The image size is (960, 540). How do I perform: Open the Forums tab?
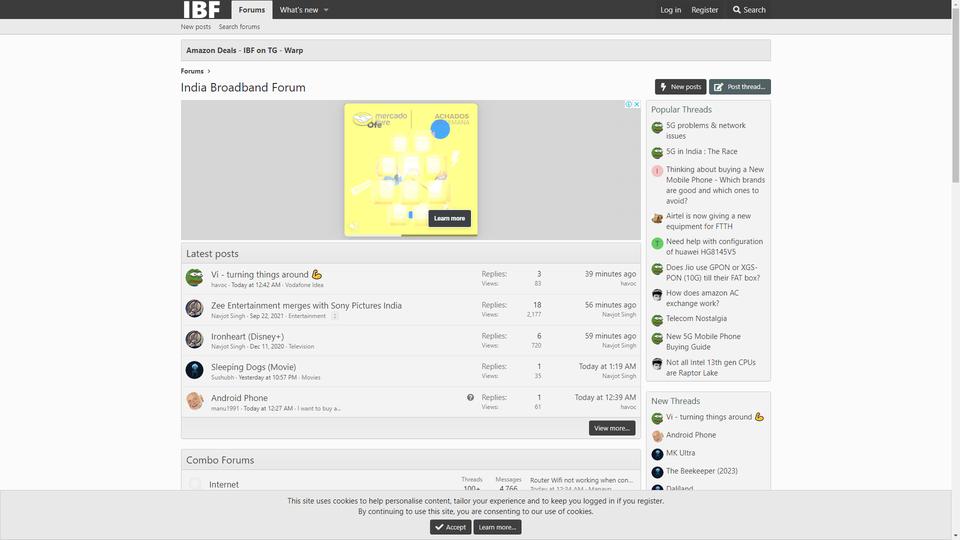(x=252, y=10)
